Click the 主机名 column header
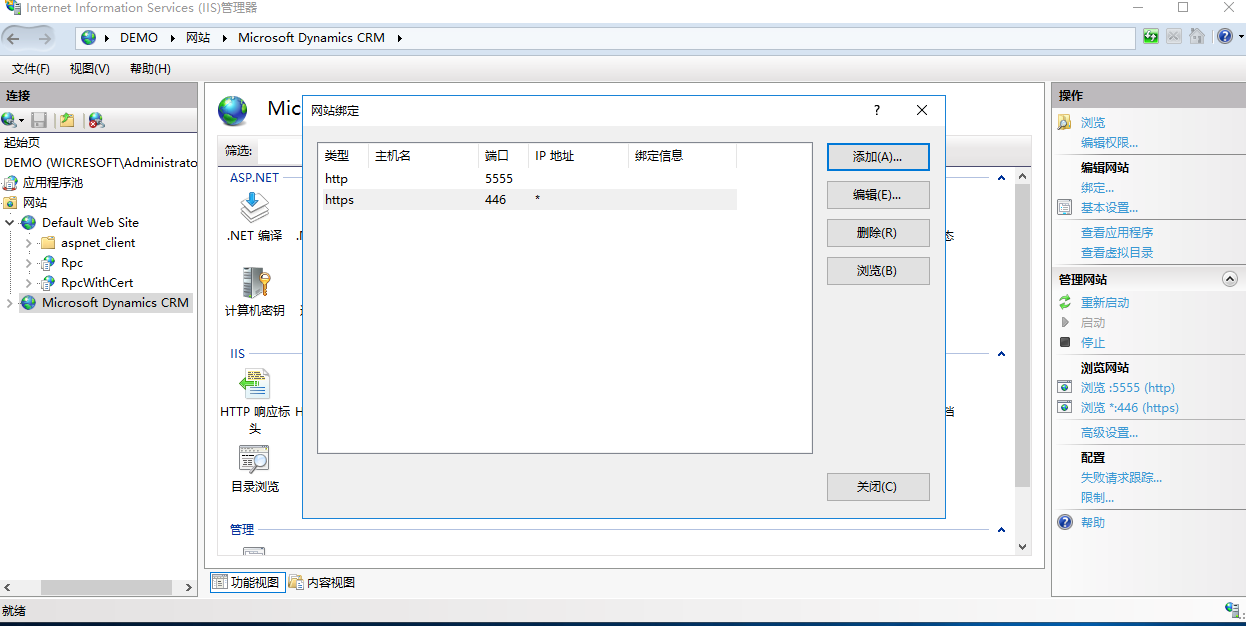Image resolution: width=1246 pixels, height=626 pixels. (423, 156)
